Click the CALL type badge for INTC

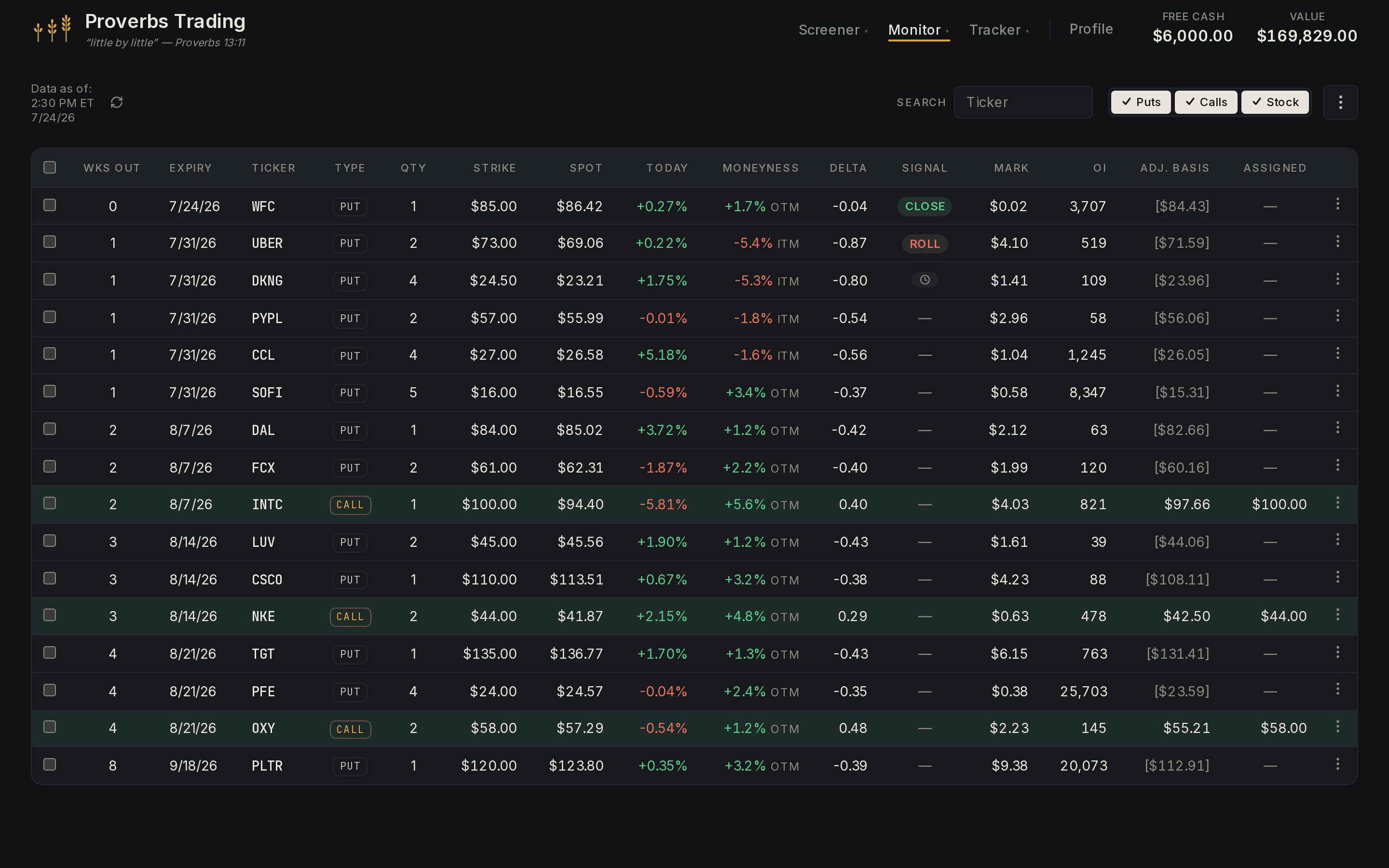(350, 504)
